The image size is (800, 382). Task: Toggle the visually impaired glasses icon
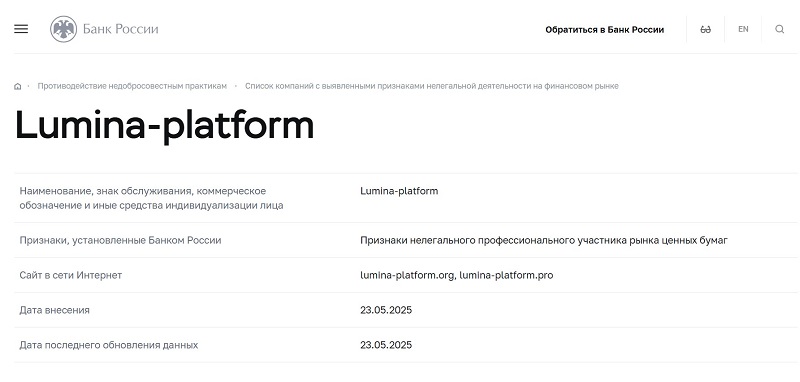[706, 30]
